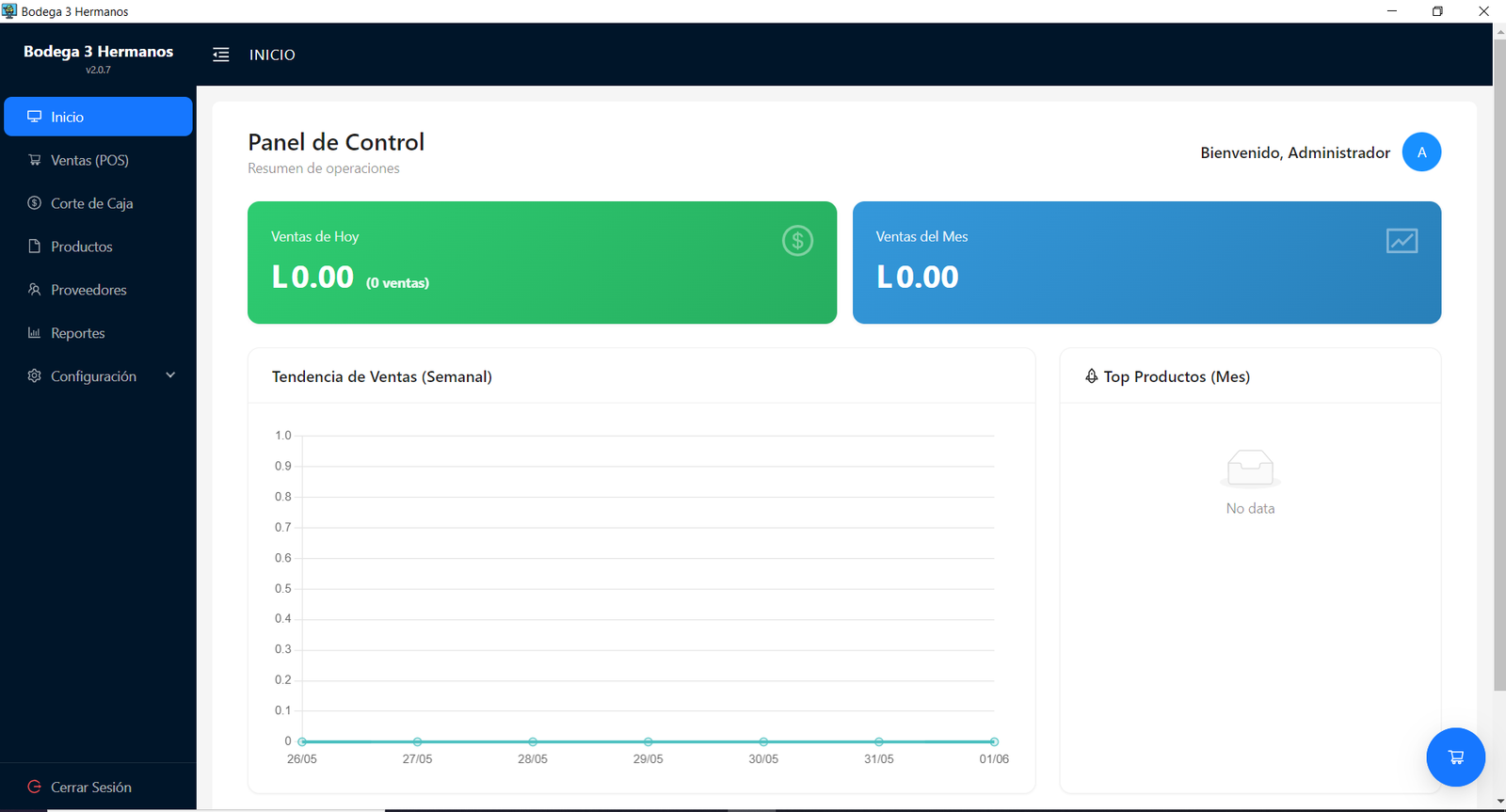1506x812 pixels.
Task: Click the Panel de Control heading
Action: coord(336,142)
